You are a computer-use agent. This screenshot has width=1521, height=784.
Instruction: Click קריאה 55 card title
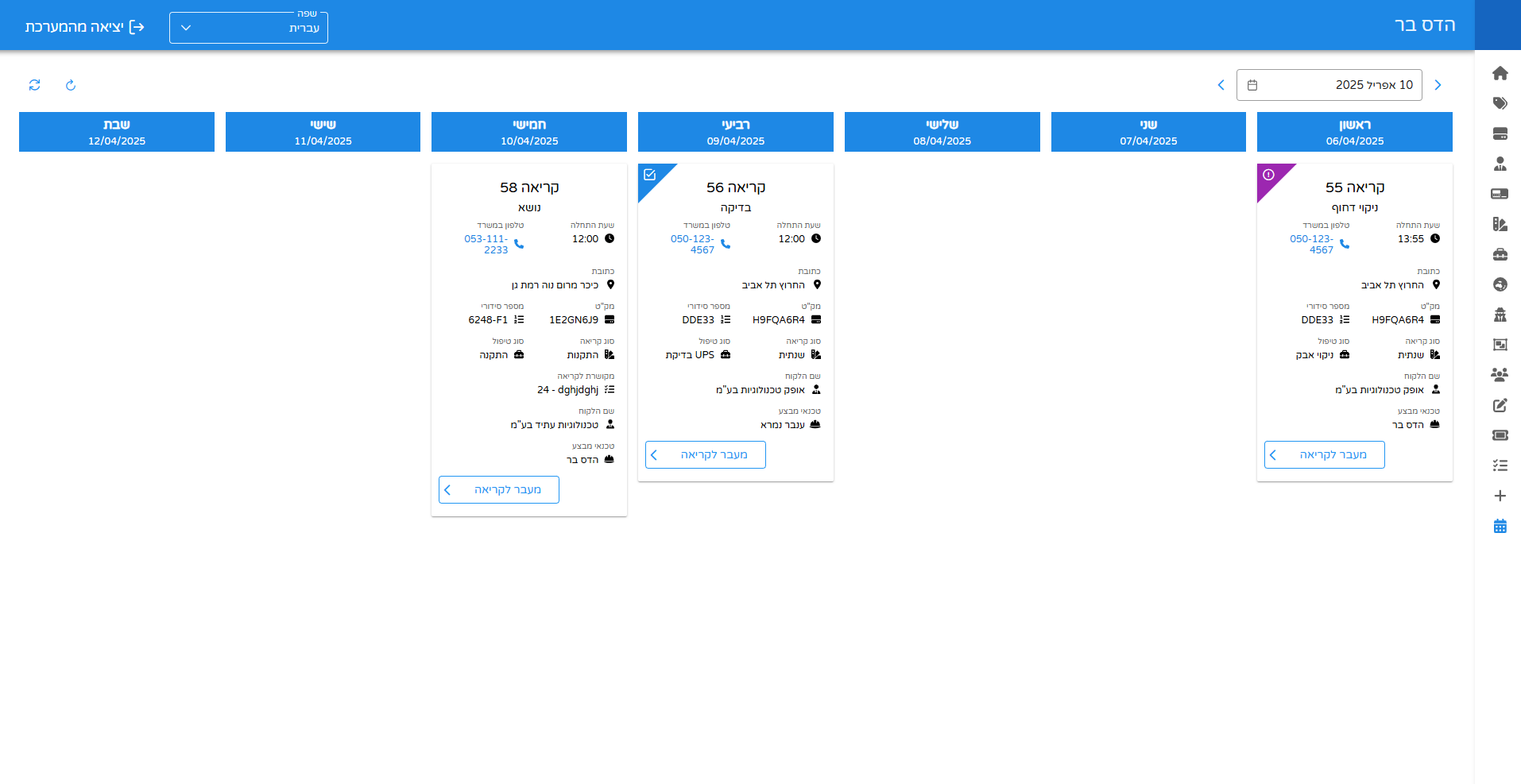[1355, 187]
